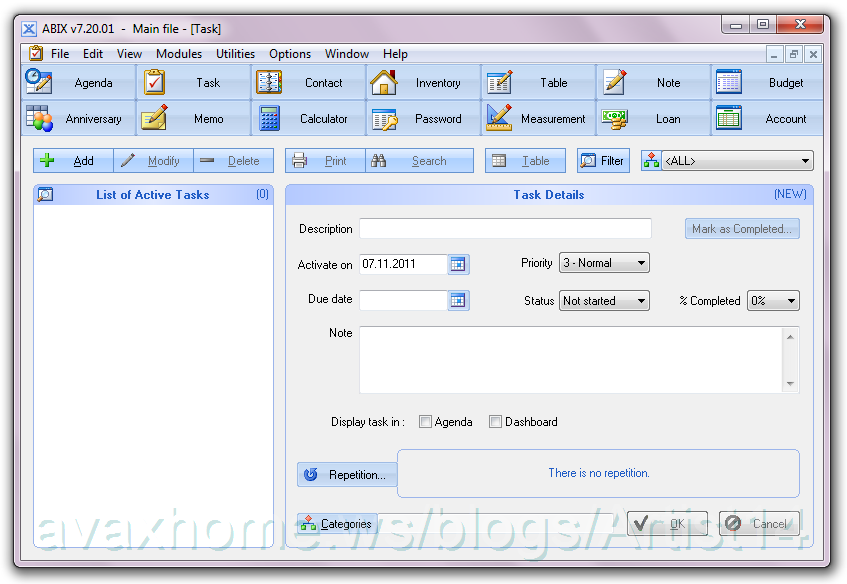Click Note scrollbar up arrow

(790, 337)
